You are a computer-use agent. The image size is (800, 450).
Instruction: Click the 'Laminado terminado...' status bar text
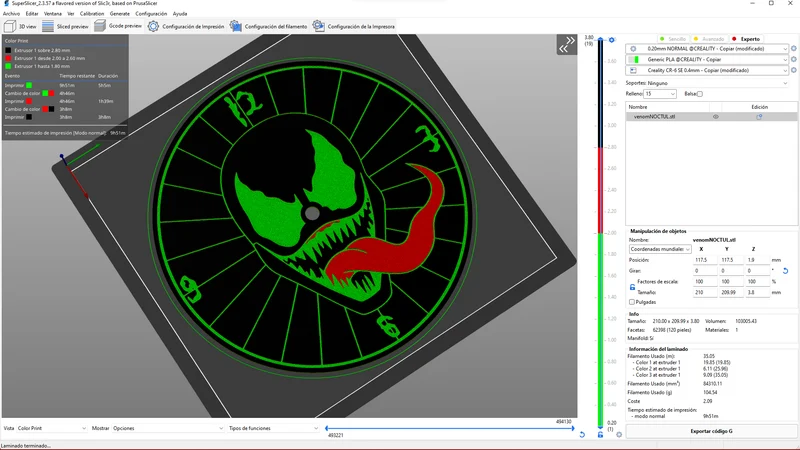(26, 445)
